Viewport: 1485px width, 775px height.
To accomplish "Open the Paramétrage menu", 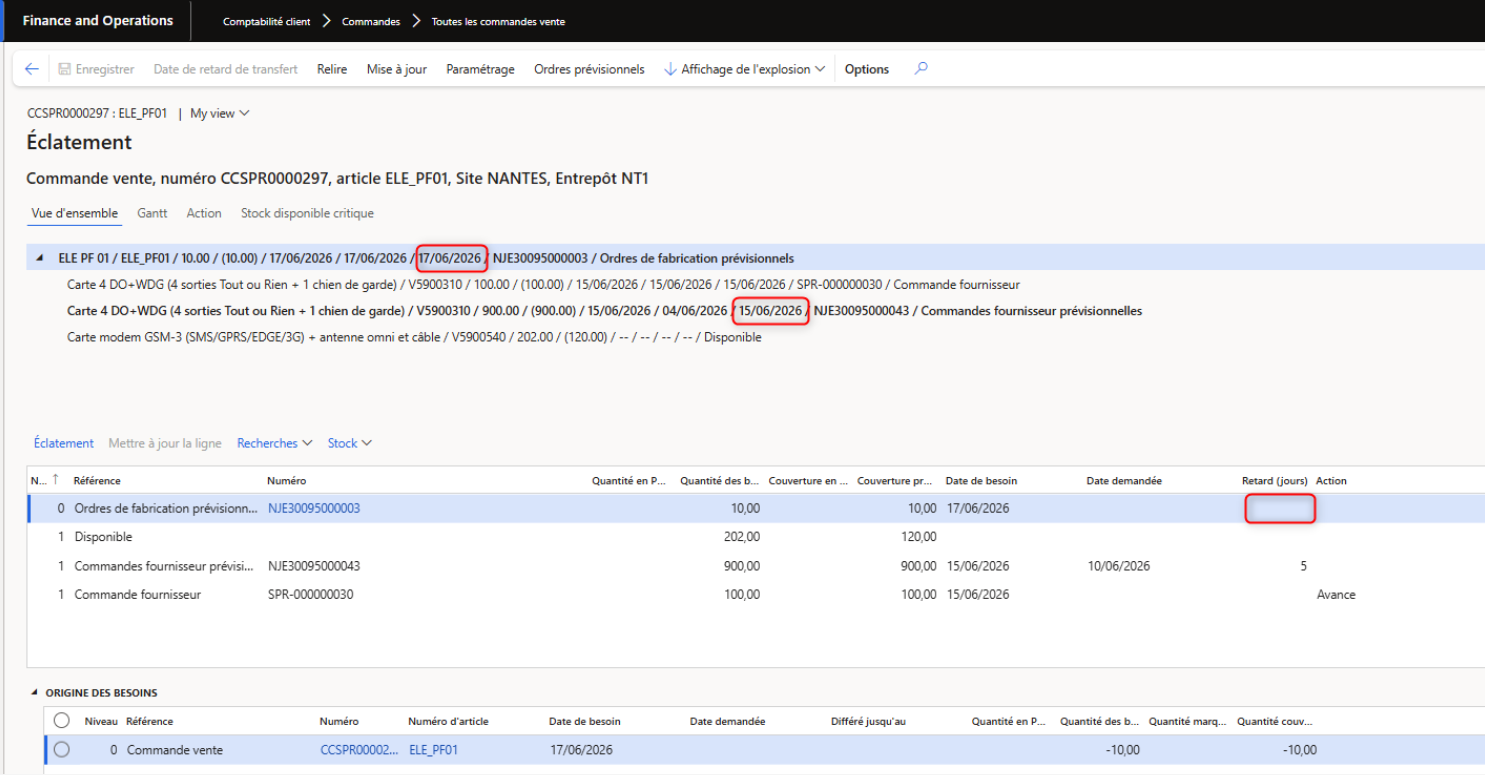I will (480, 69).
